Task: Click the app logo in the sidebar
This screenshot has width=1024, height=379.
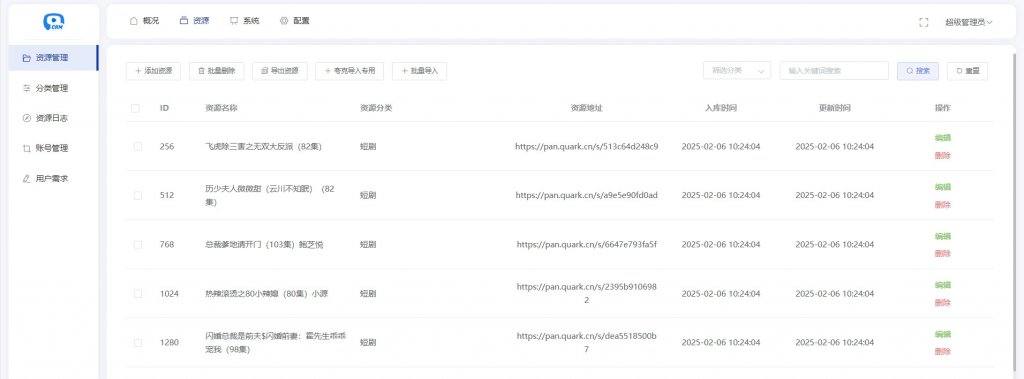Action: tap(54, 22)
